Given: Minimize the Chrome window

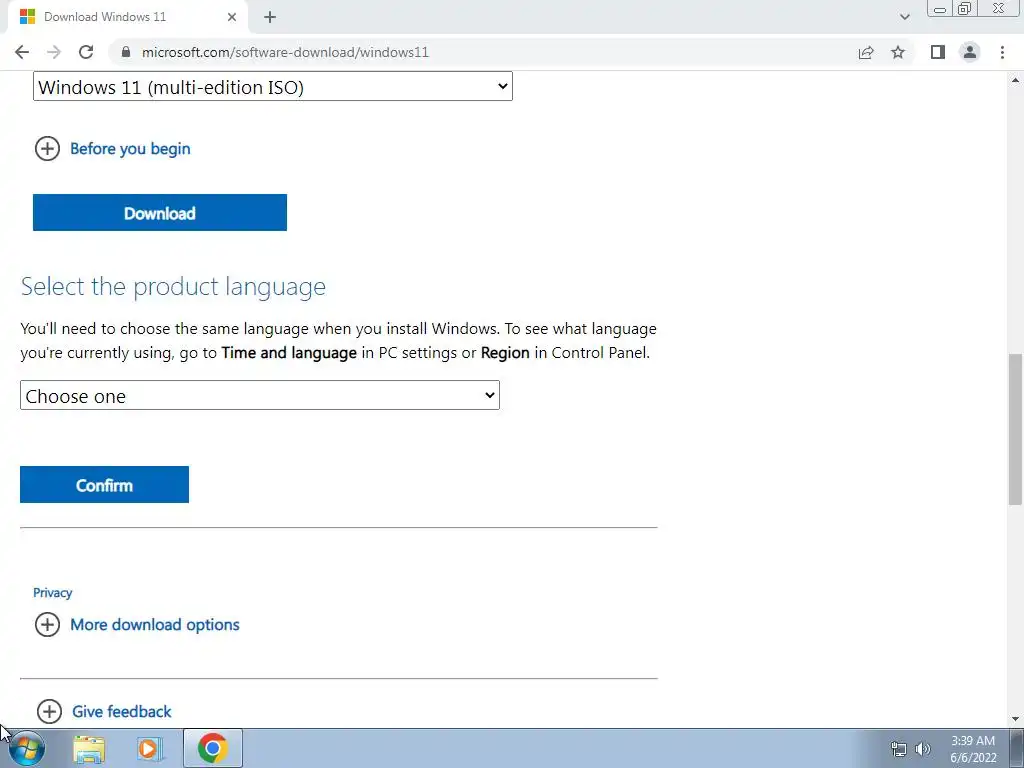Looking at the screenshot, I should point(940,9).
